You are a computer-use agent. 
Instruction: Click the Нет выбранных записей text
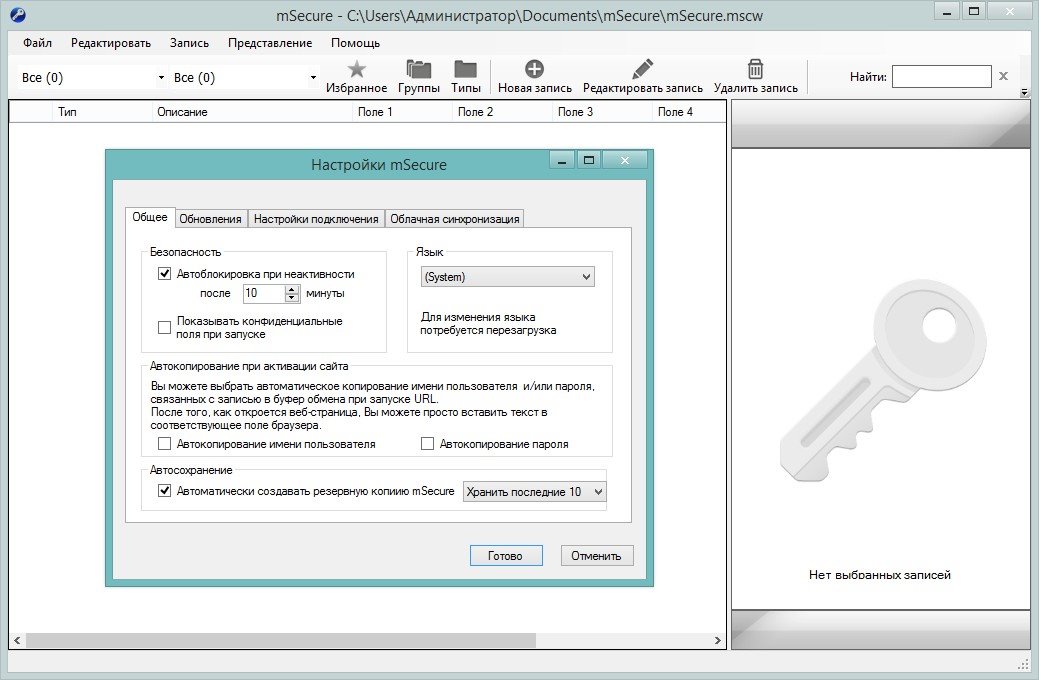880,575
